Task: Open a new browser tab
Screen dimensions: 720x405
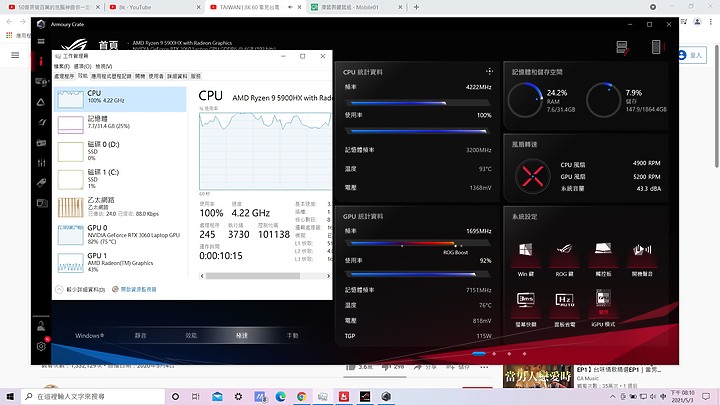Action: (x=416, y=7)
